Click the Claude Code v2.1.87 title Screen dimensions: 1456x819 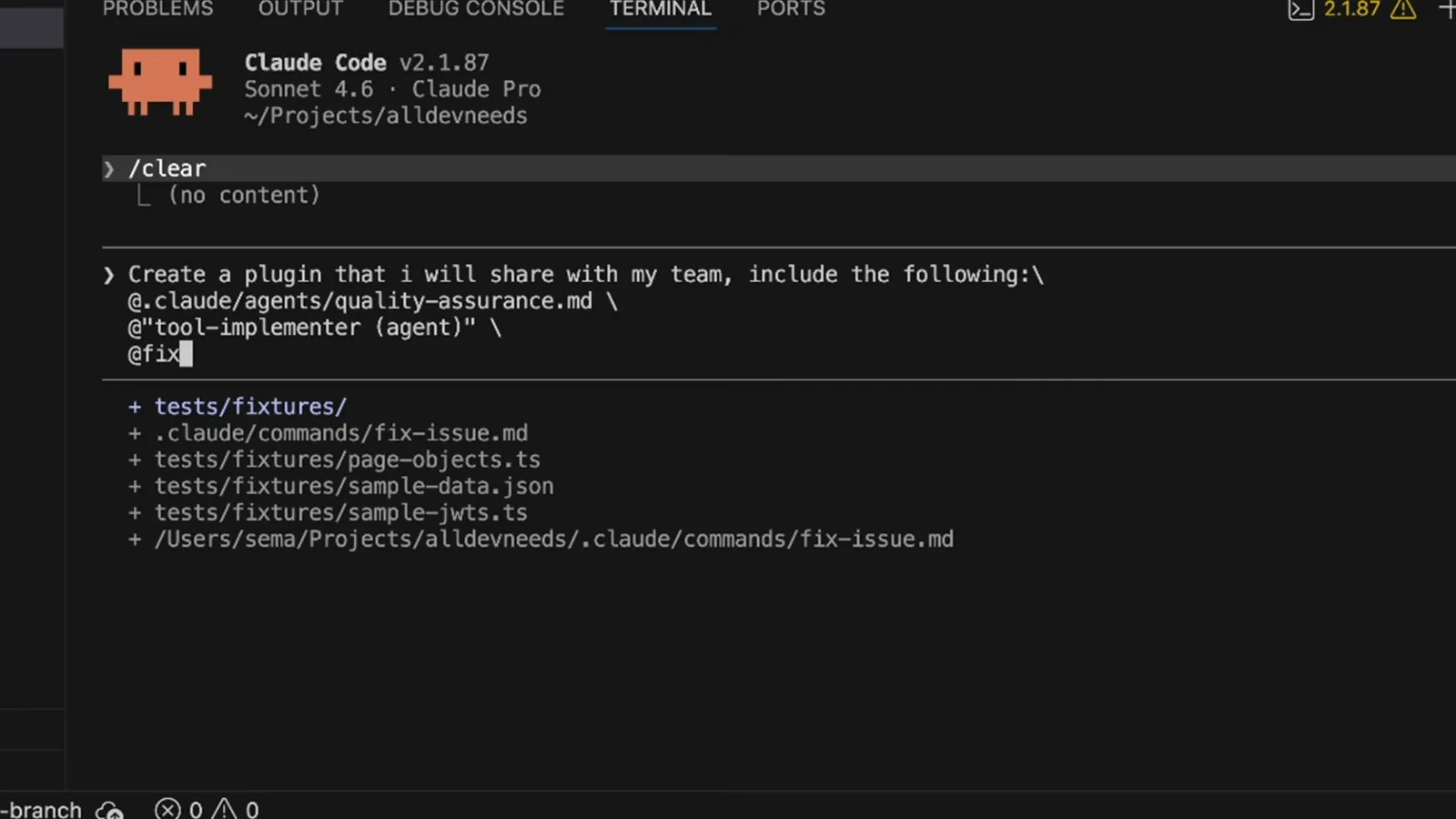click(367, 63)
